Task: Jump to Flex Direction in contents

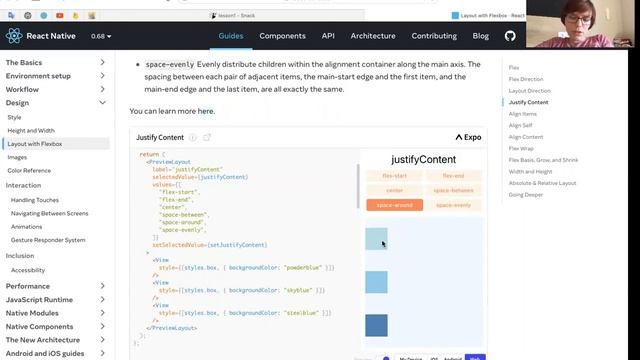Action: [526, 79]
